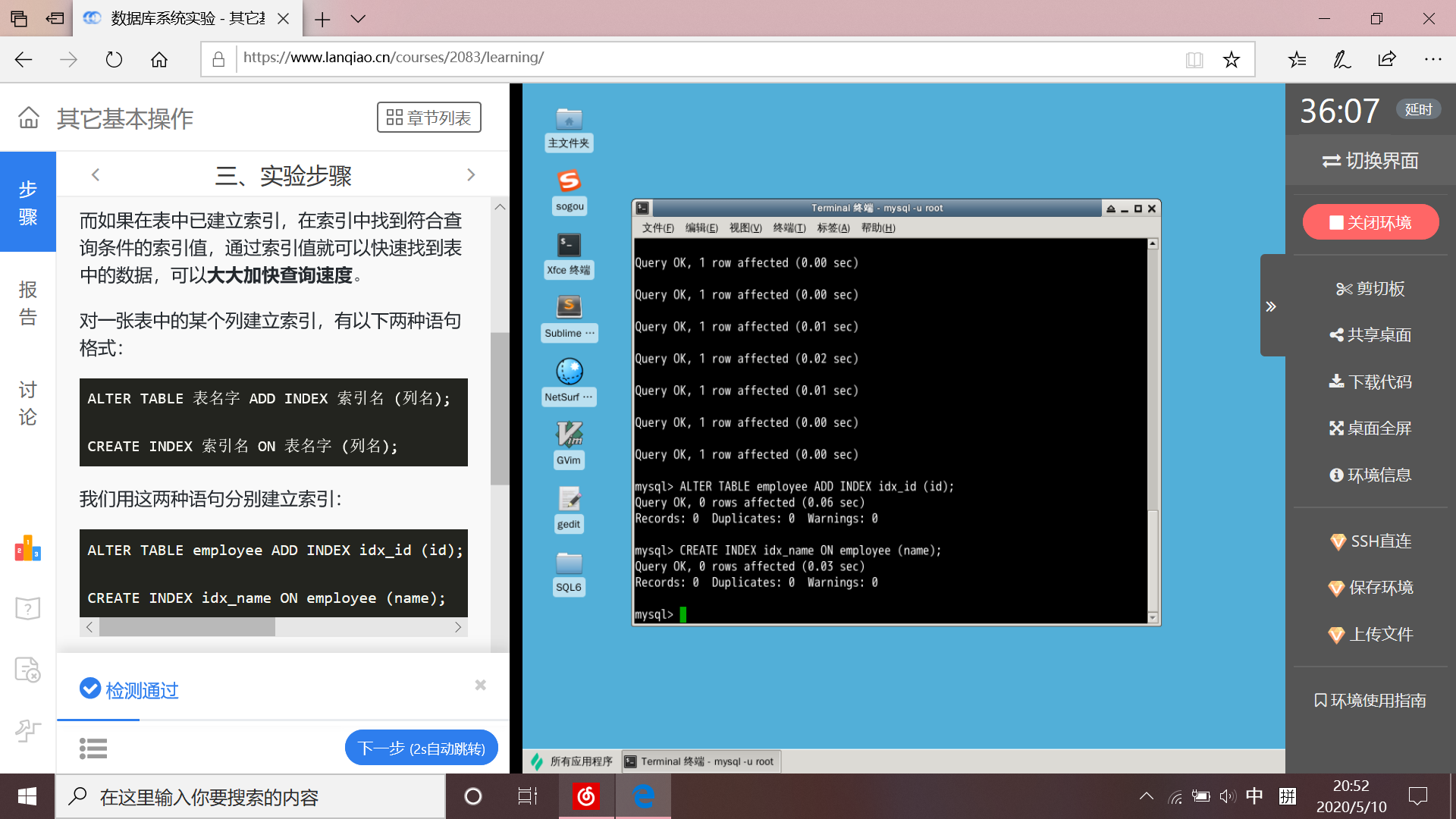The image size is (1456, 819).
Task: Open the 主文件夹 home folder
Action: [x=569, y=119]
